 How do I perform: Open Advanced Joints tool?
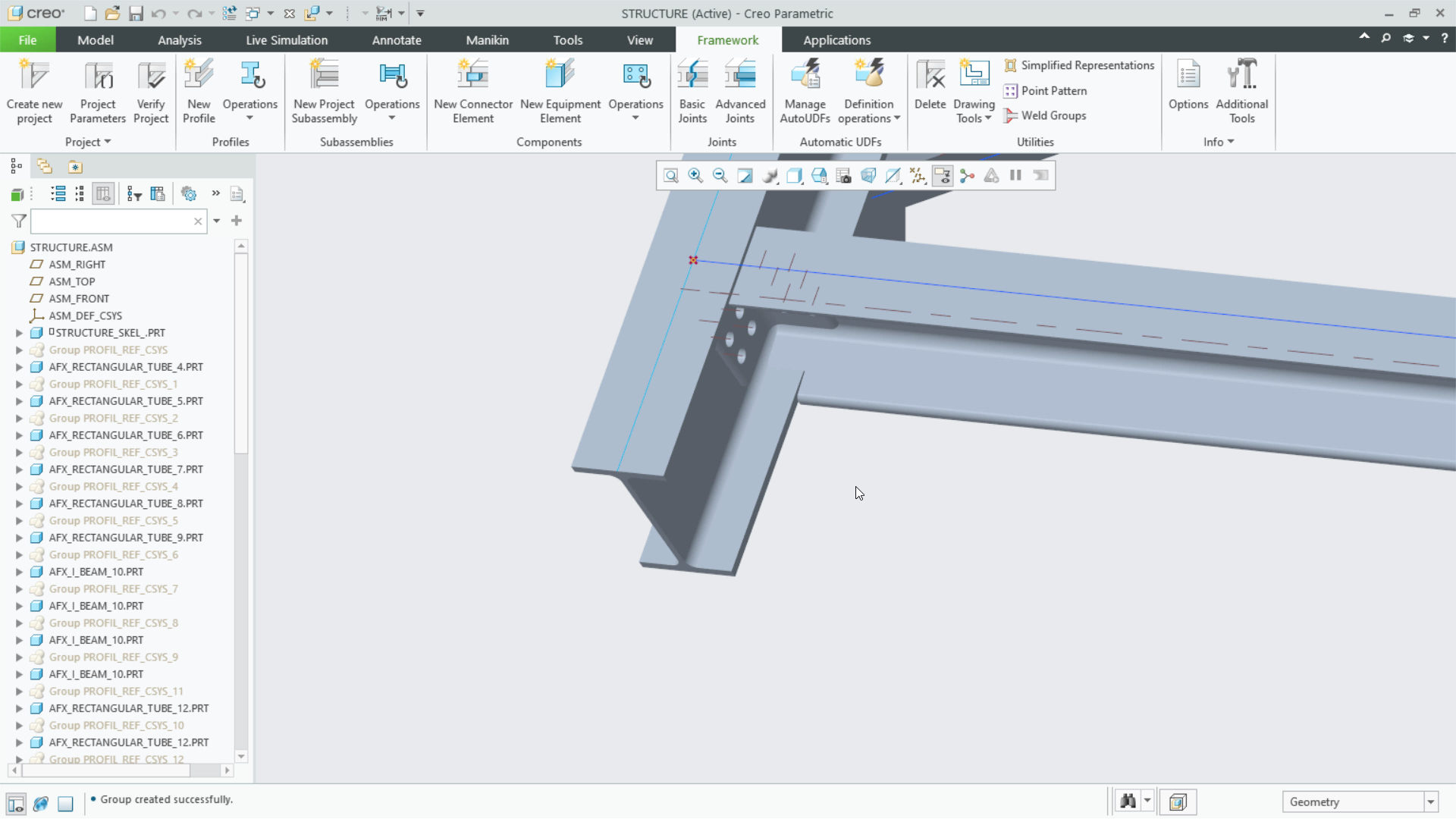tap(740, 91)
